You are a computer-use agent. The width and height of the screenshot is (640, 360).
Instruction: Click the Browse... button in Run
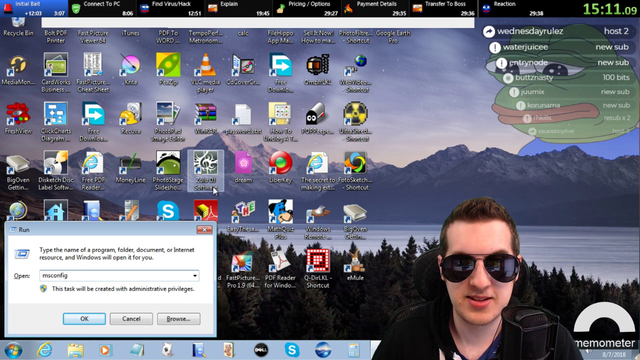(178, 319)
